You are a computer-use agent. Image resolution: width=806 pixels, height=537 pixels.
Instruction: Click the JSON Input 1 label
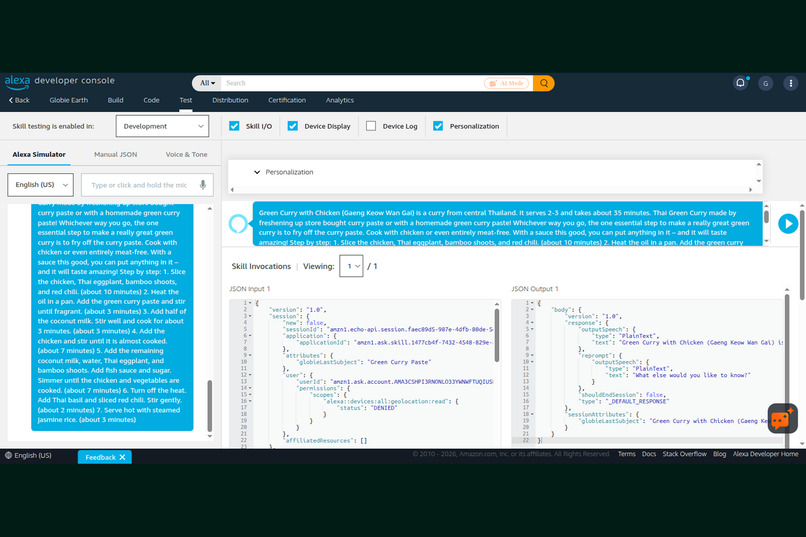pos(250,289)
